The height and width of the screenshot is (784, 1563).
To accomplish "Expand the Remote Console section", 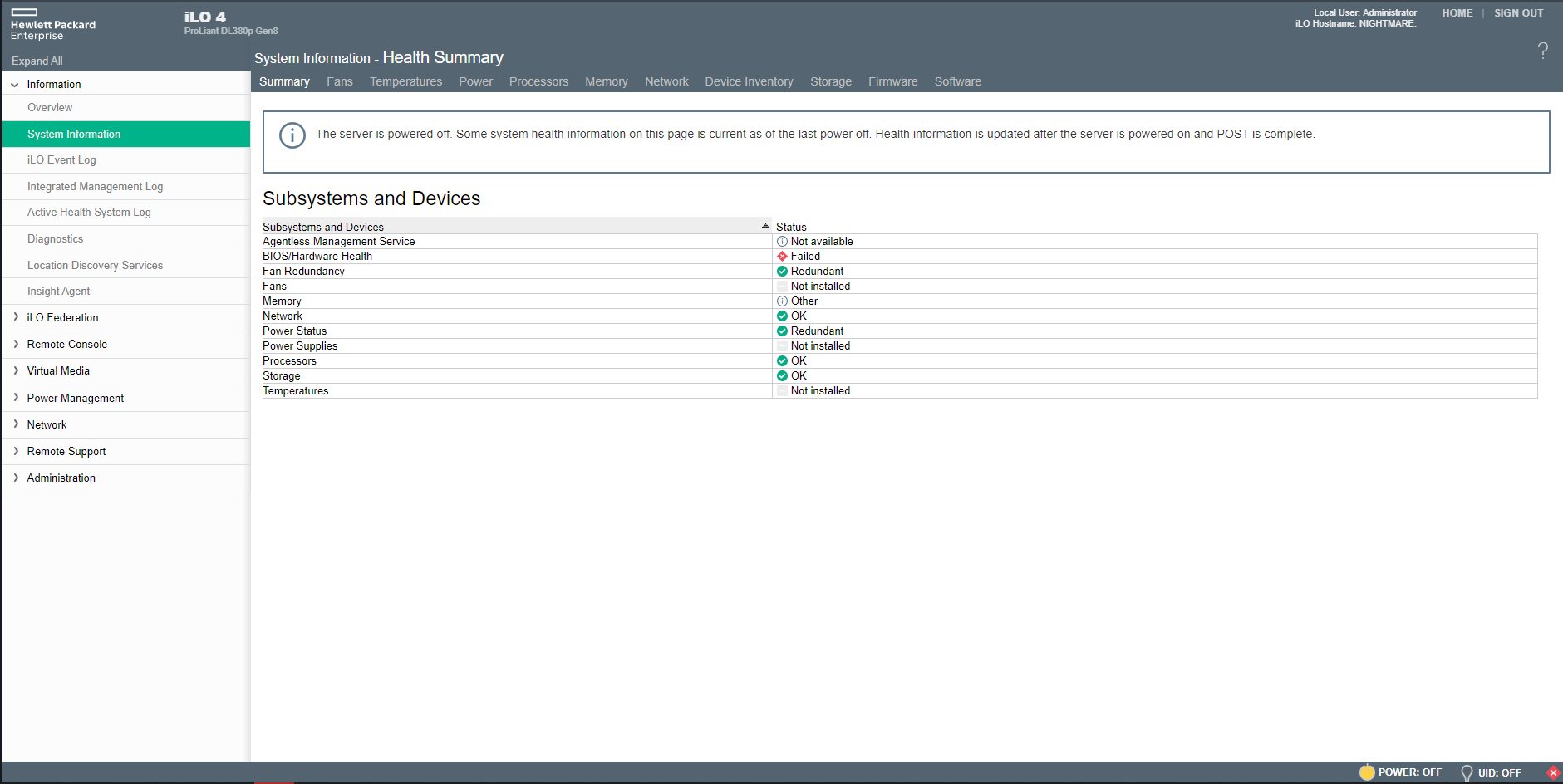I will (x=16, y=344).
